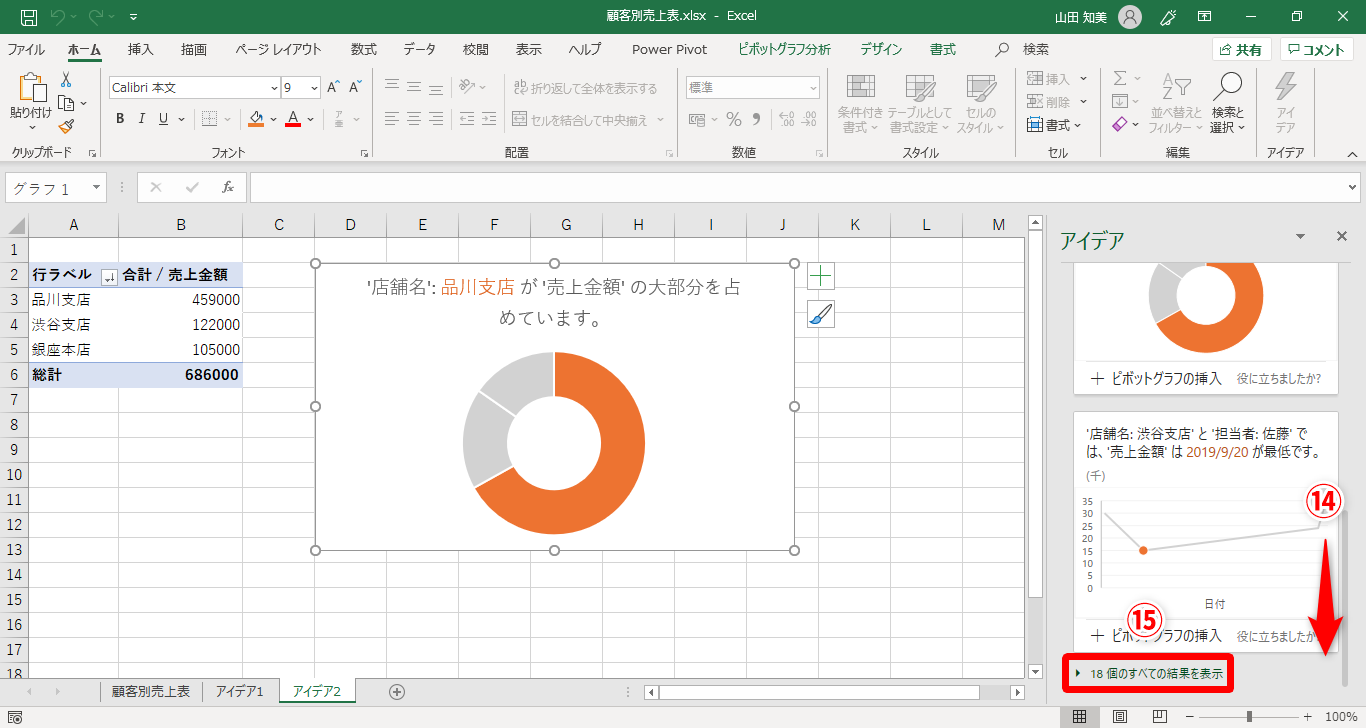Image resolution: width=1366 pixels, height=728 pixels.
Task: Open the 山田 知美 account avatar
Action: click(1129, 17)
